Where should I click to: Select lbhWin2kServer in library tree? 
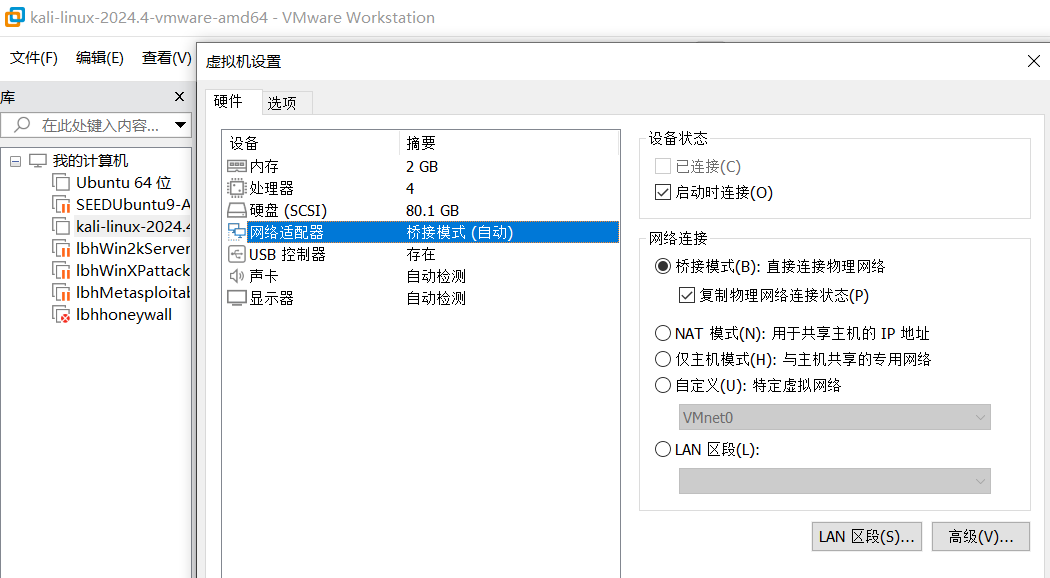[x=133, y=248]
